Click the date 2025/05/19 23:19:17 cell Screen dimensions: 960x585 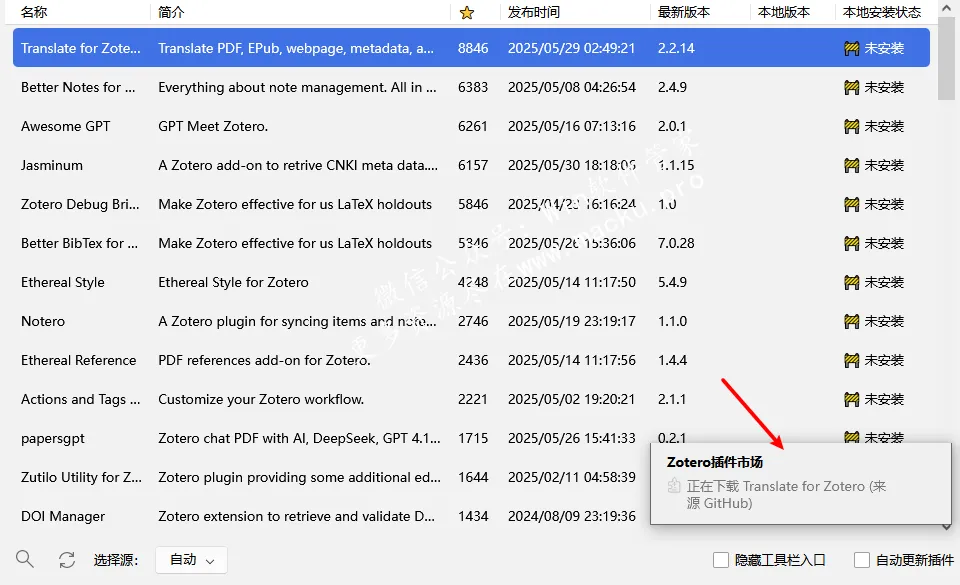click(572, 321)
